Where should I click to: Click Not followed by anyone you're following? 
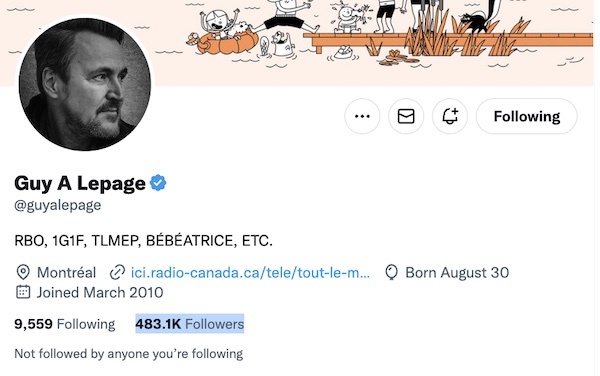pyautogui.click(x=129, y=353)
